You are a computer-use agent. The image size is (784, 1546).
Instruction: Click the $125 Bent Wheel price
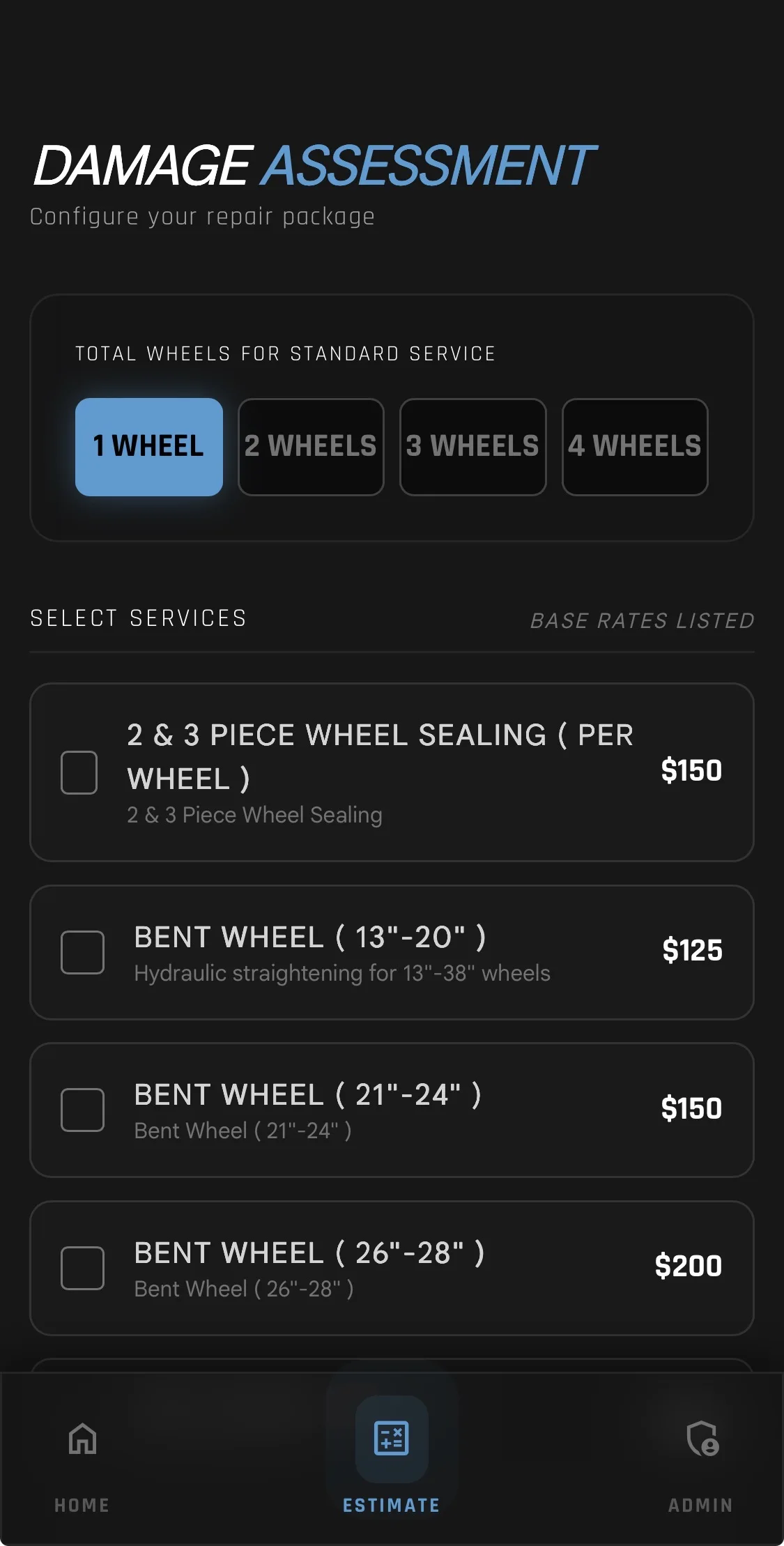click(x=692, y=951)
